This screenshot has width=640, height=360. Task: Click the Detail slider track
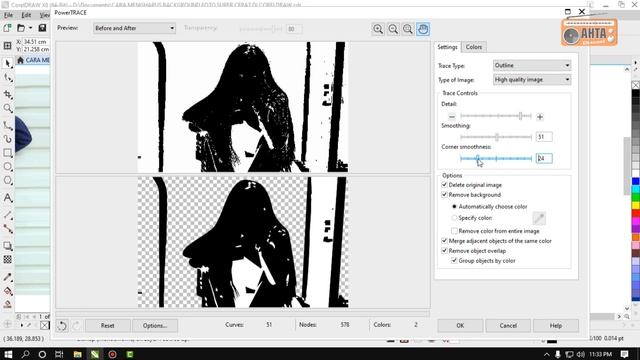496,116
